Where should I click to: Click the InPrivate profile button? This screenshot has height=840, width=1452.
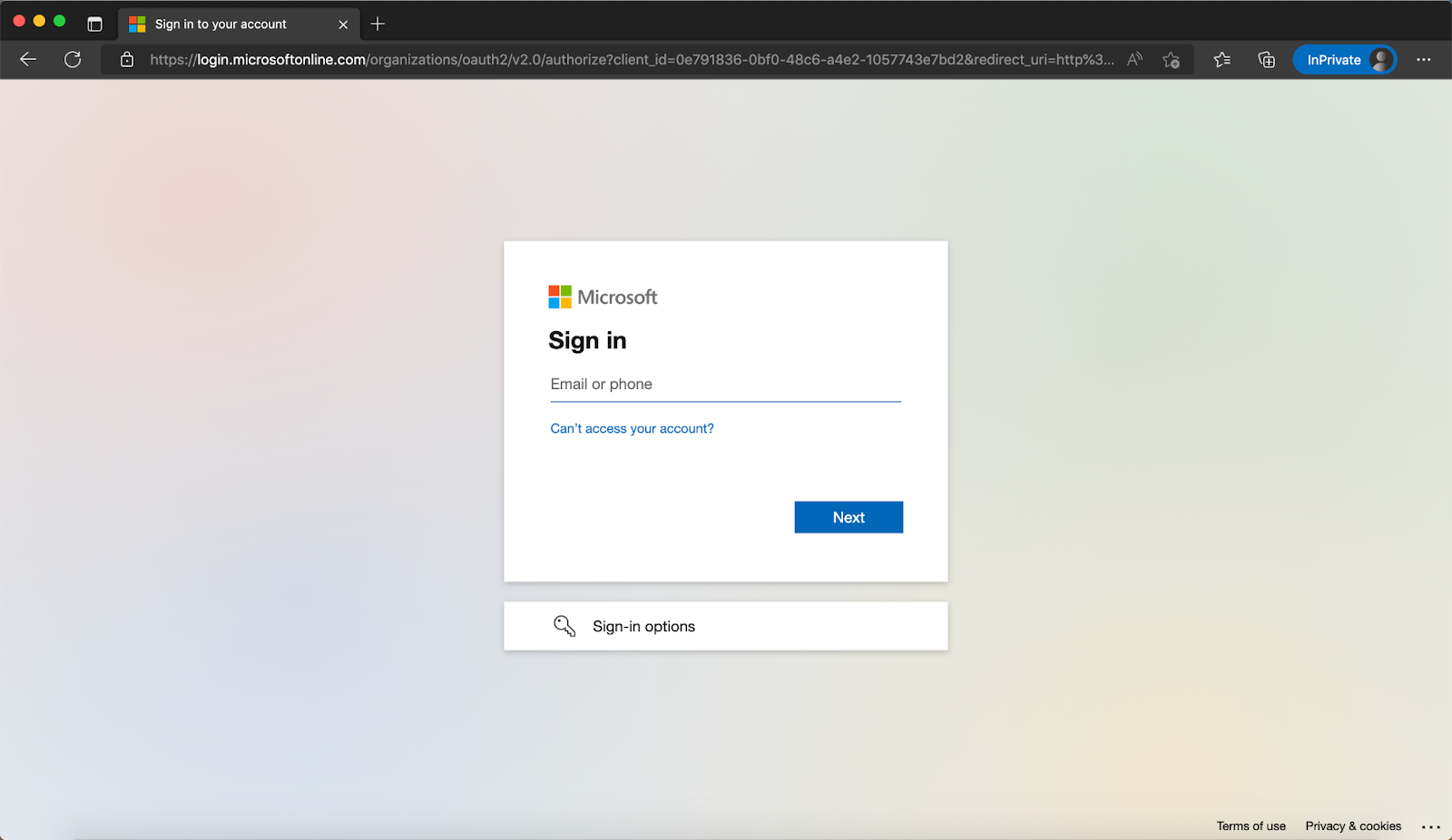pyautogui.click(x=1345, y=60)
